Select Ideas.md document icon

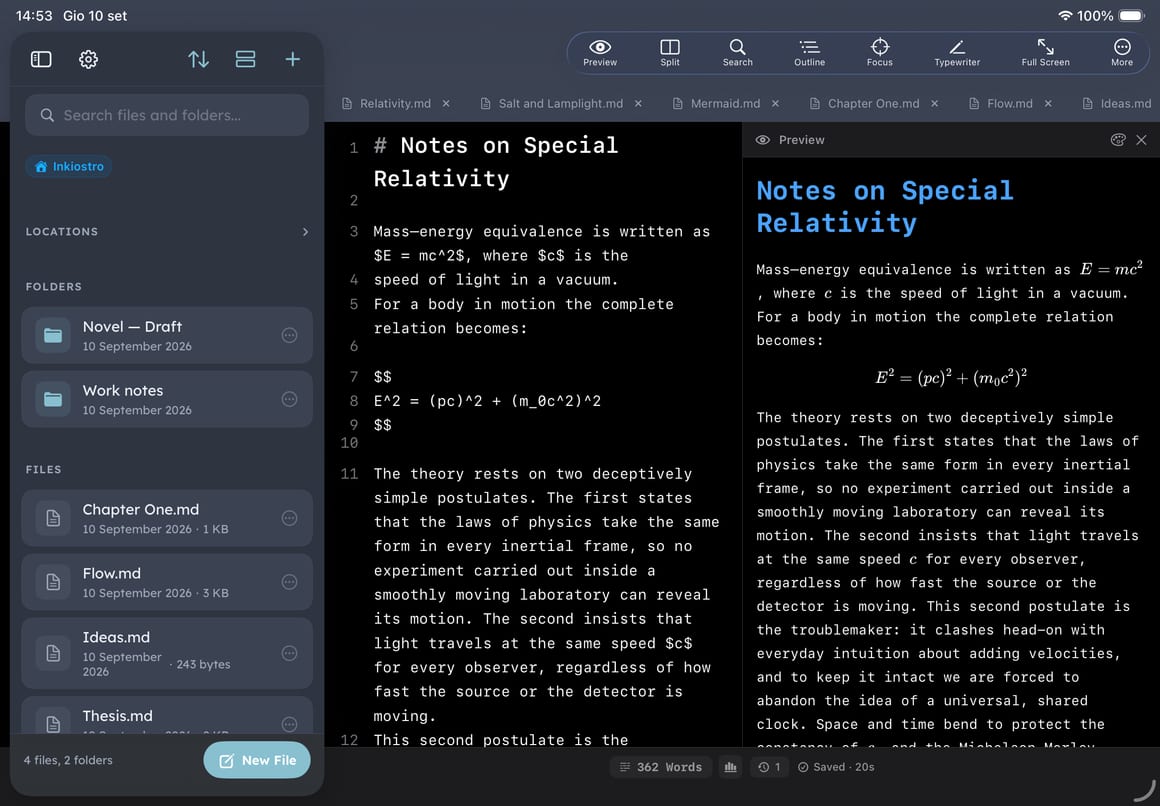tap(53, 653)
